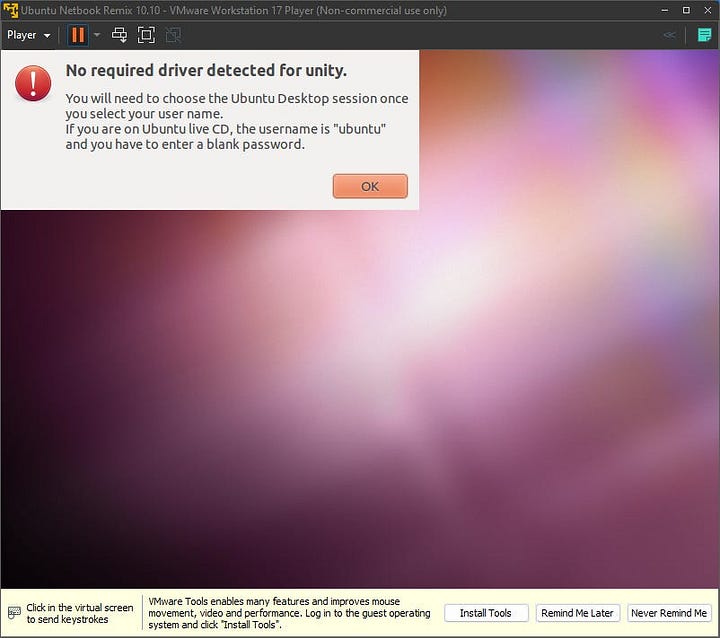The width and height of the screenshot is (720, 638).
Task: Maximize the VMware Player window
Action: point(686,10)
